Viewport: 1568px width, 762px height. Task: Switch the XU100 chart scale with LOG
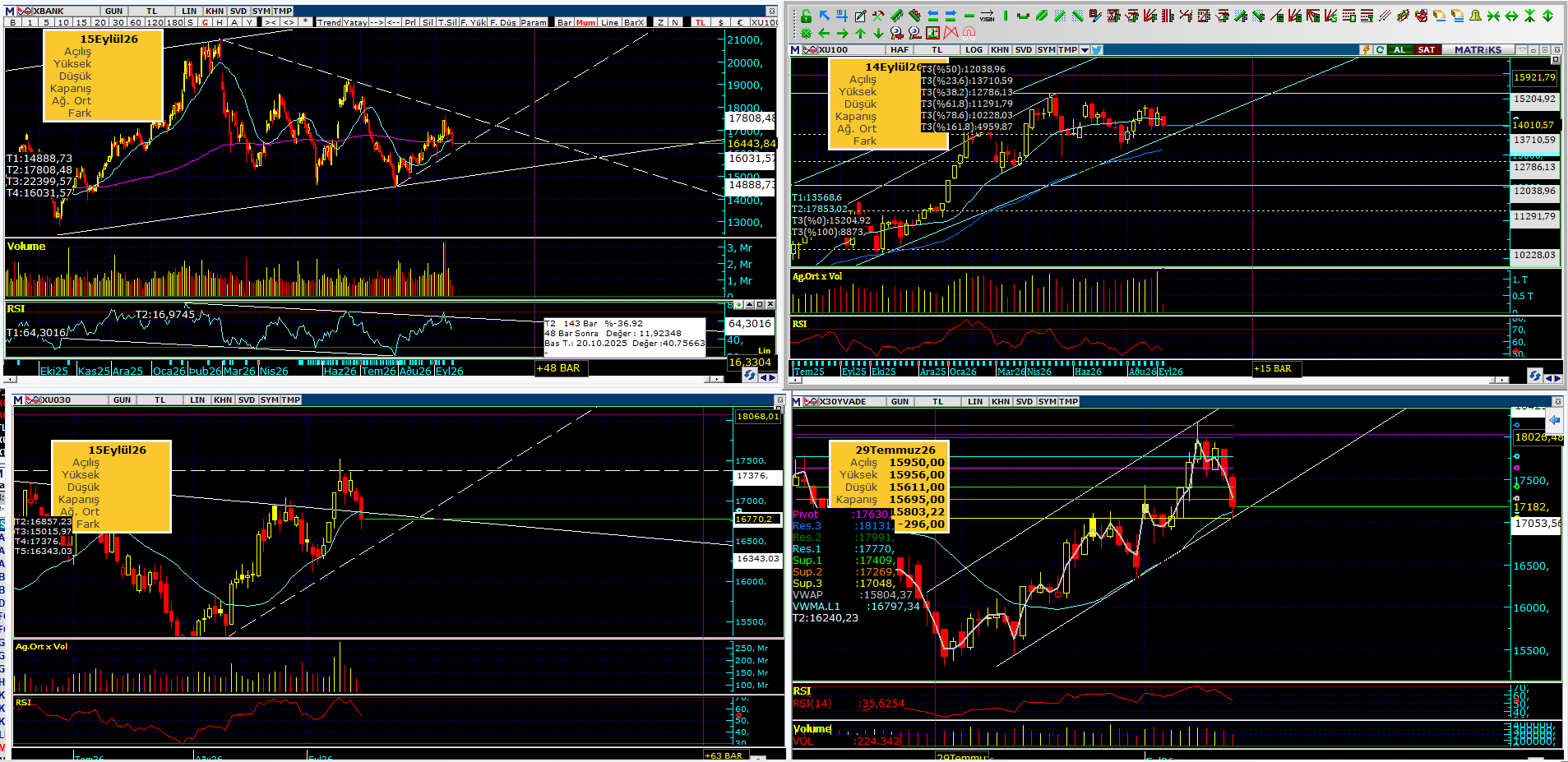click(974, 50)
